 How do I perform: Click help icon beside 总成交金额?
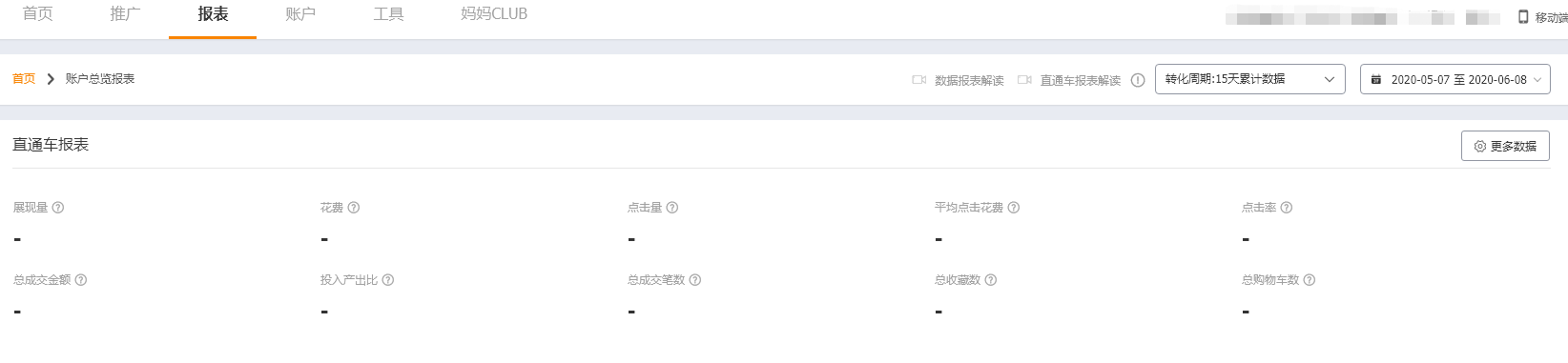pos(81,280)
